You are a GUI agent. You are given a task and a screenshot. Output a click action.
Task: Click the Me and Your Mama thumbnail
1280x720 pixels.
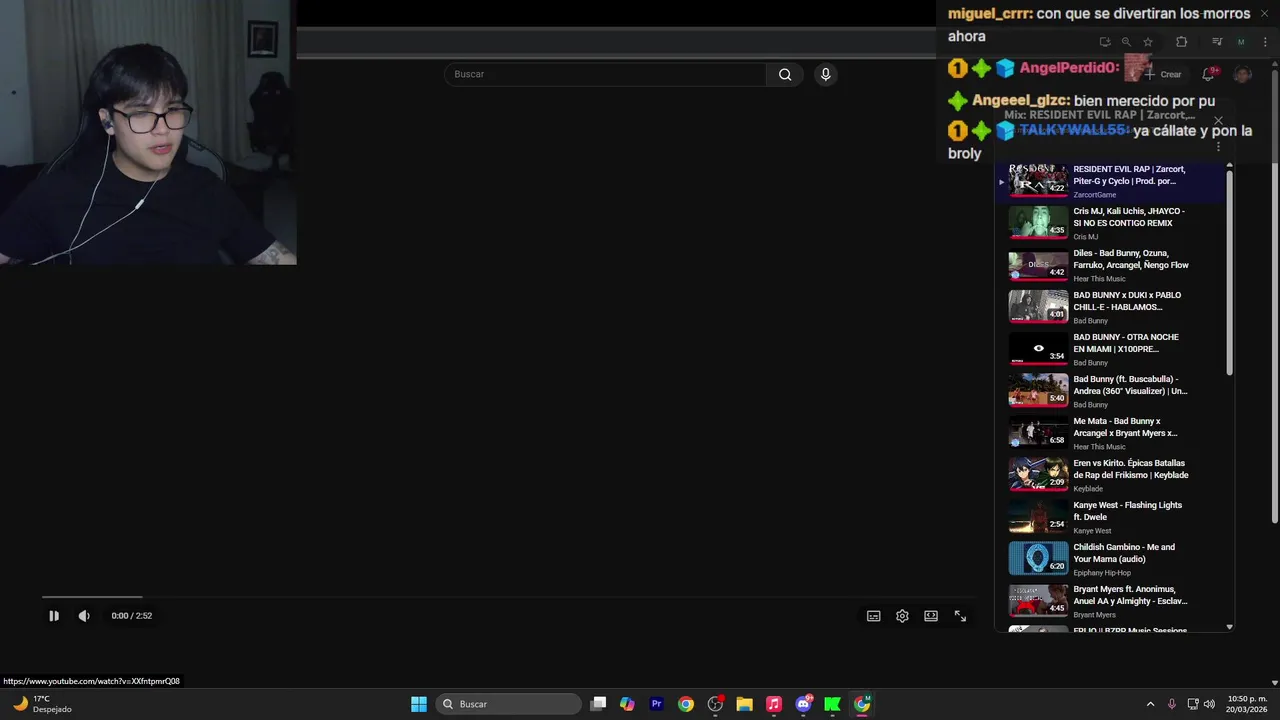click(x=1038, y=559)
